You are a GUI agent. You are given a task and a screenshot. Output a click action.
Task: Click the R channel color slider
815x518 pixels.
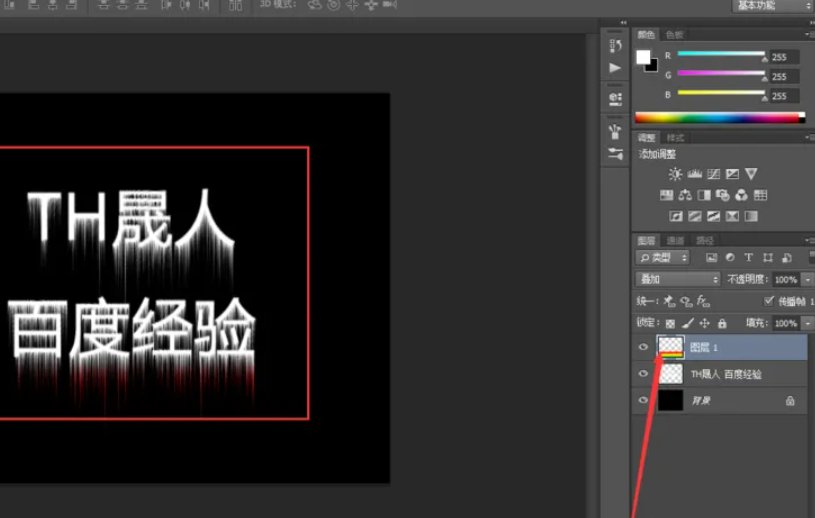[x=721, y=54]
